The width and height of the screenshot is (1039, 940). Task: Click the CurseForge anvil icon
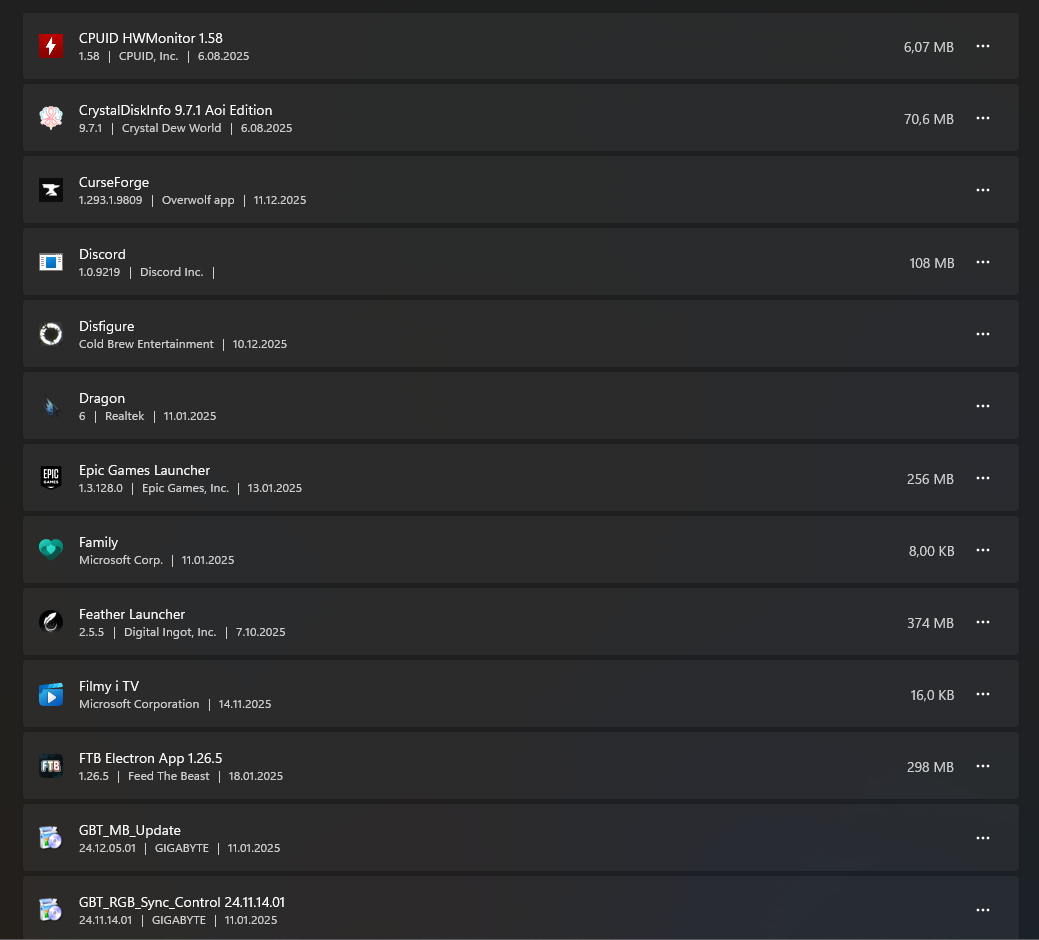[x=51, y=190]
